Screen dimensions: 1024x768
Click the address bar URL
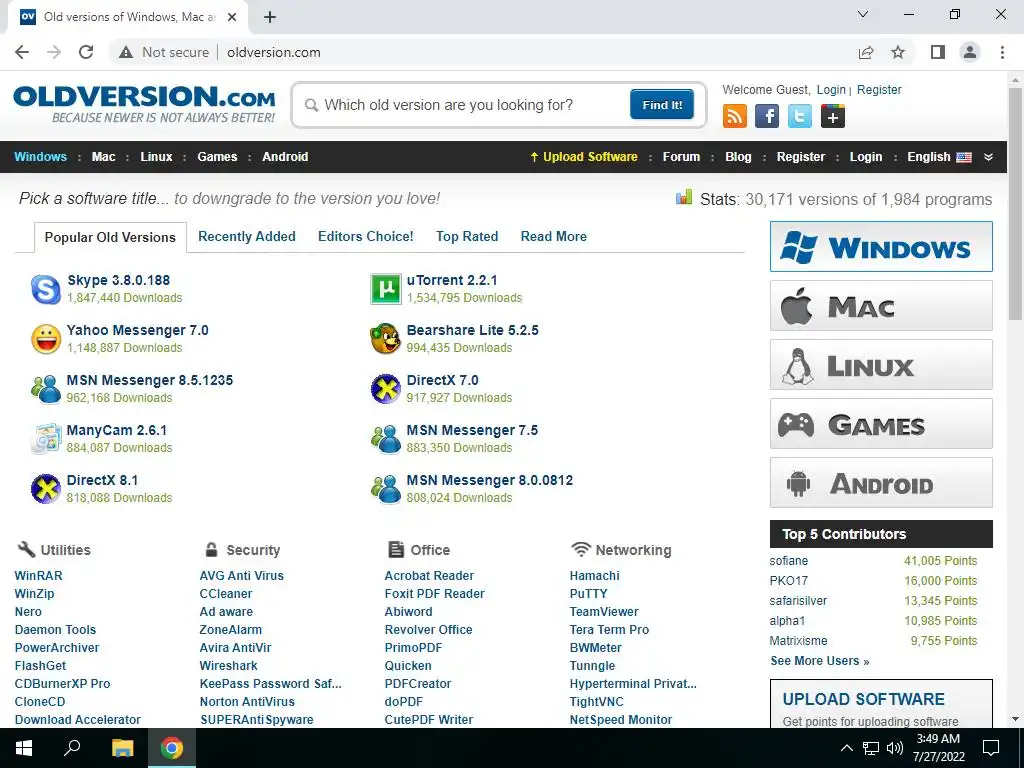(274, 52)
